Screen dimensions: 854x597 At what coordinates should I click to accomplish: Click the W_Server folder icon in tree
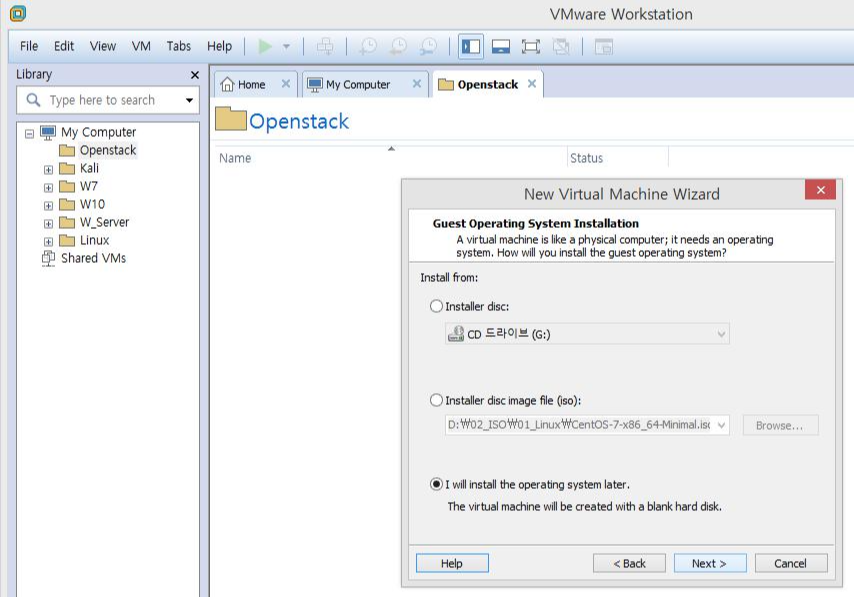point(66,222)
